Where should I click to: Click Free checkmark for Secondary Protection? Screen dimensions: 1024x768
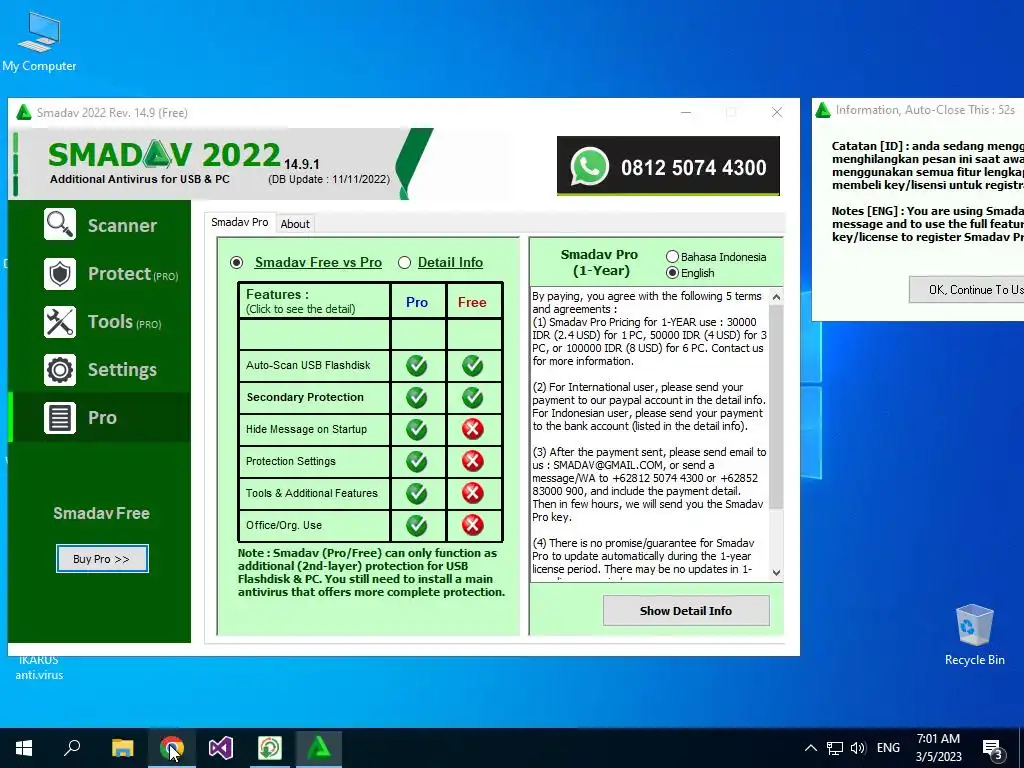point(472,397)
